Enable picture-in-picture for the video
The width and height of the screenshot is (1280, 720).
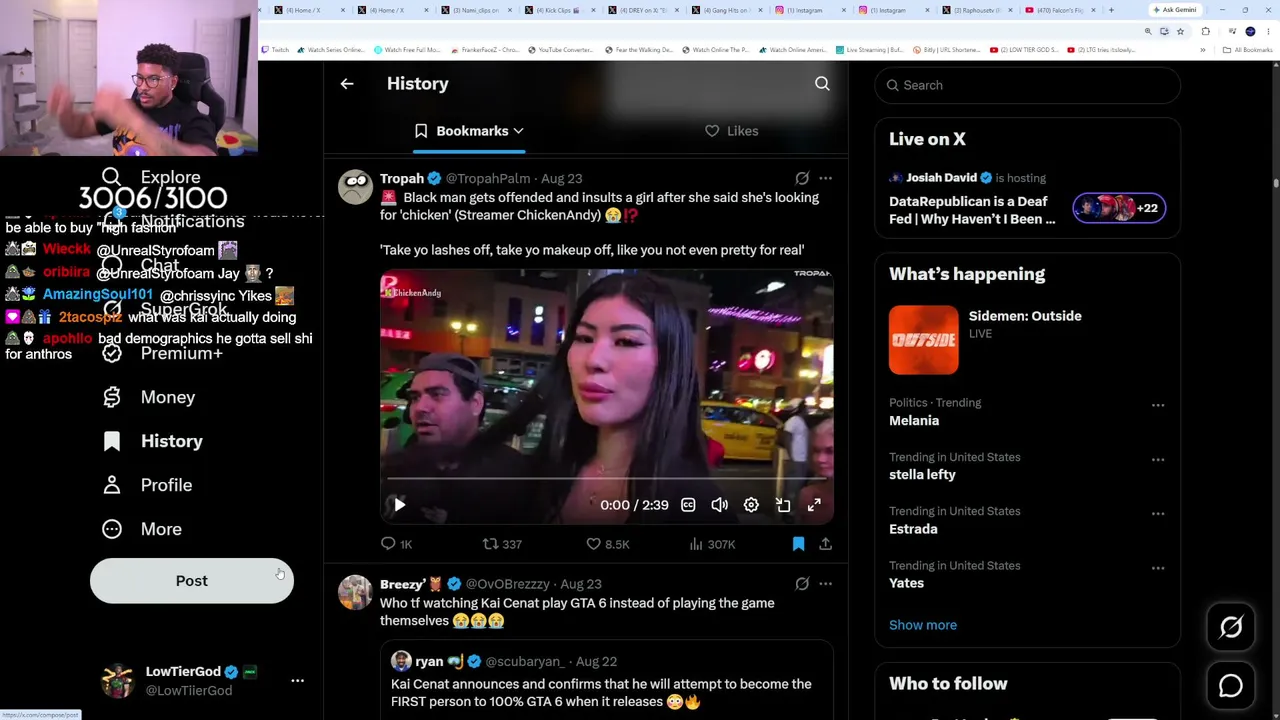click(x=783, y=505)
